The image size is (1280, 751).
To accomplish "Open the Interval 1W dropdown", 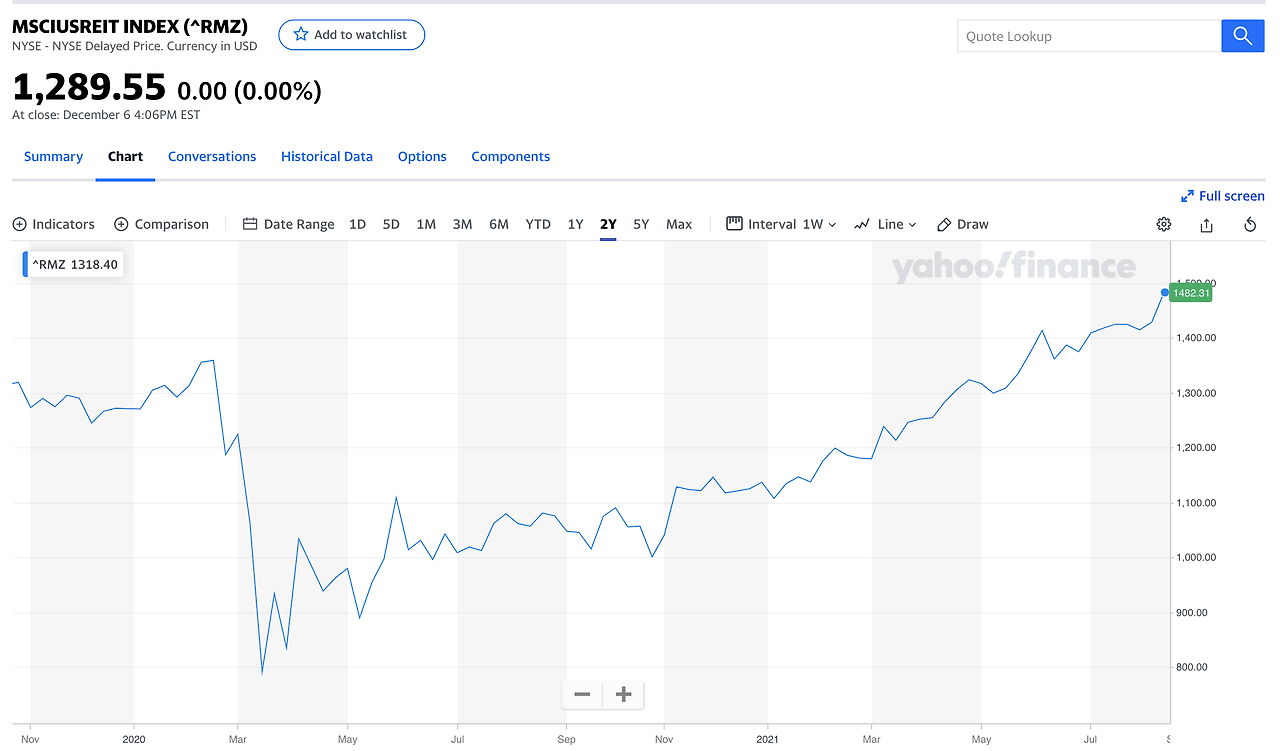I will pos(782,224).
